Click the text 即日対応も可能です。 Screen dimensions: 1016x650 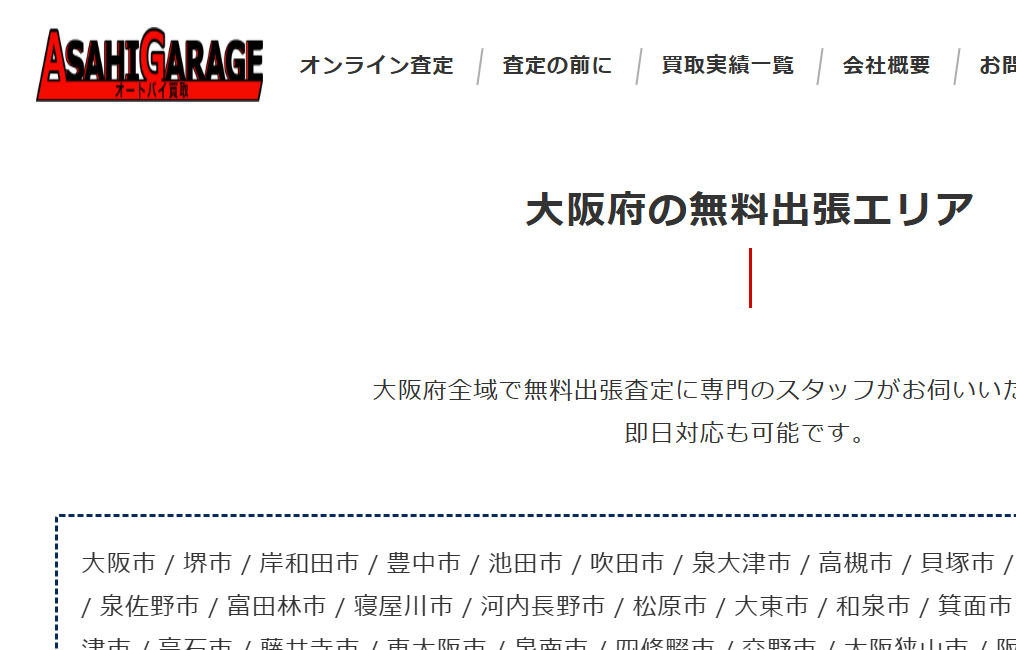tap(745, 433)
